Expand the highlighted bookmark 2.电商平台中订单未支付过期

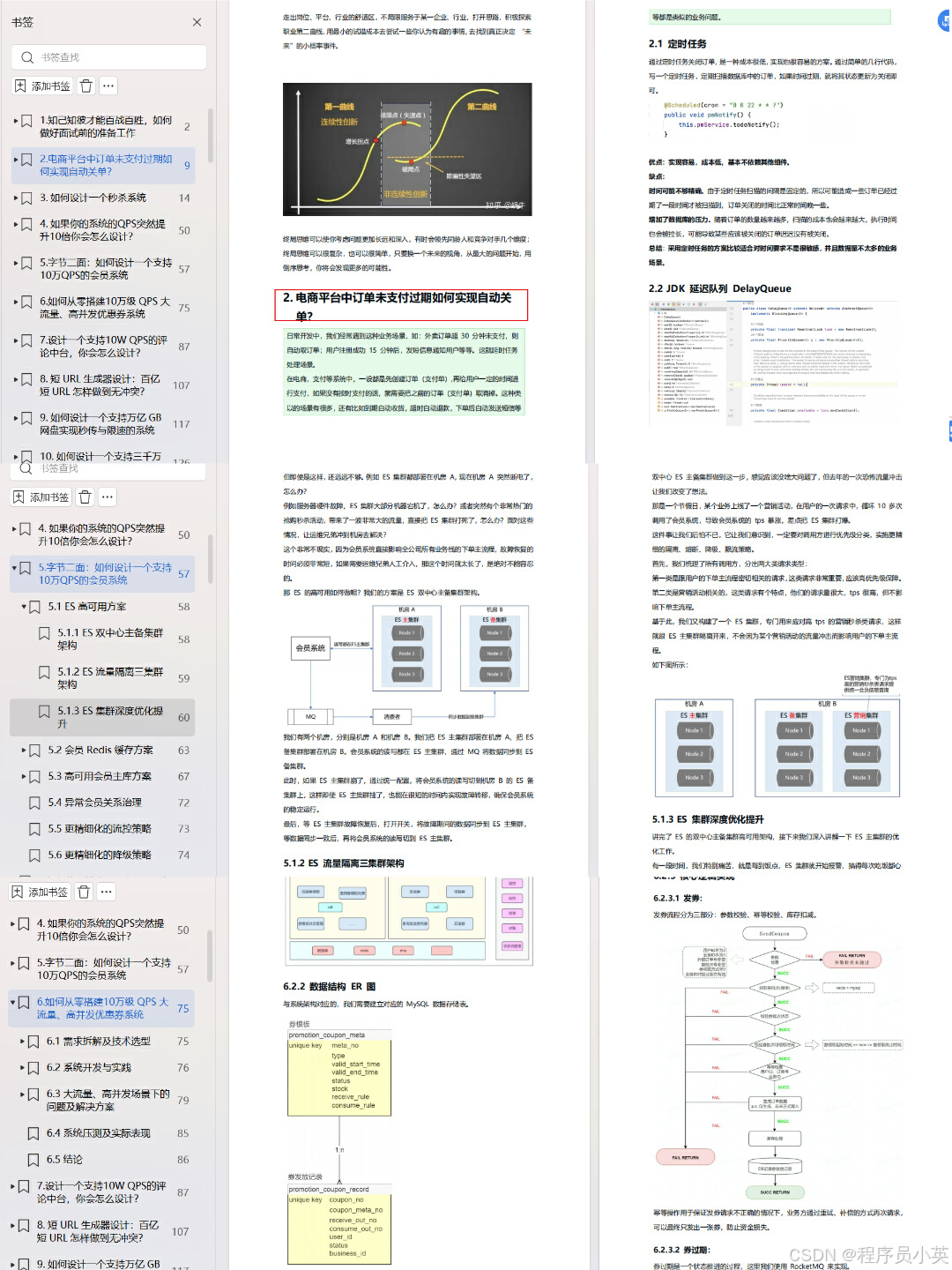(x=16, y=160)
